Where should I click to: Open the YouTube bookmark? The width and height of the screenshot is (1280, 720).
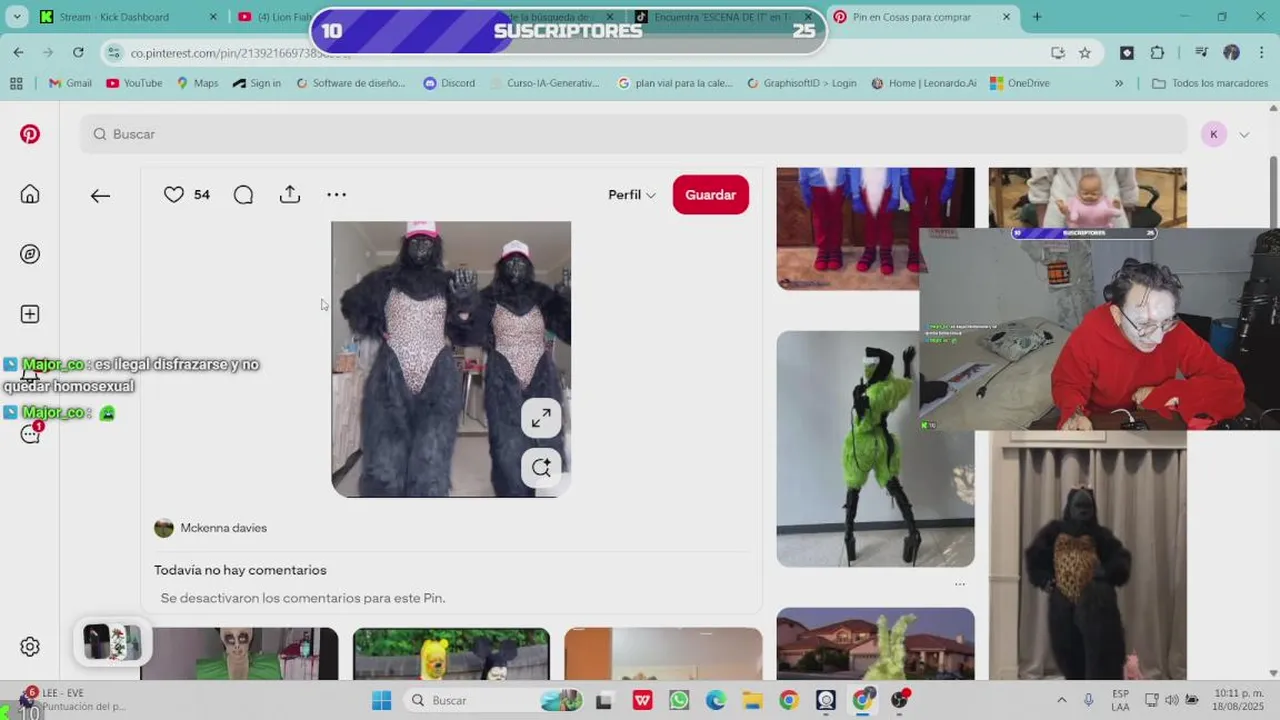[134, 83]
